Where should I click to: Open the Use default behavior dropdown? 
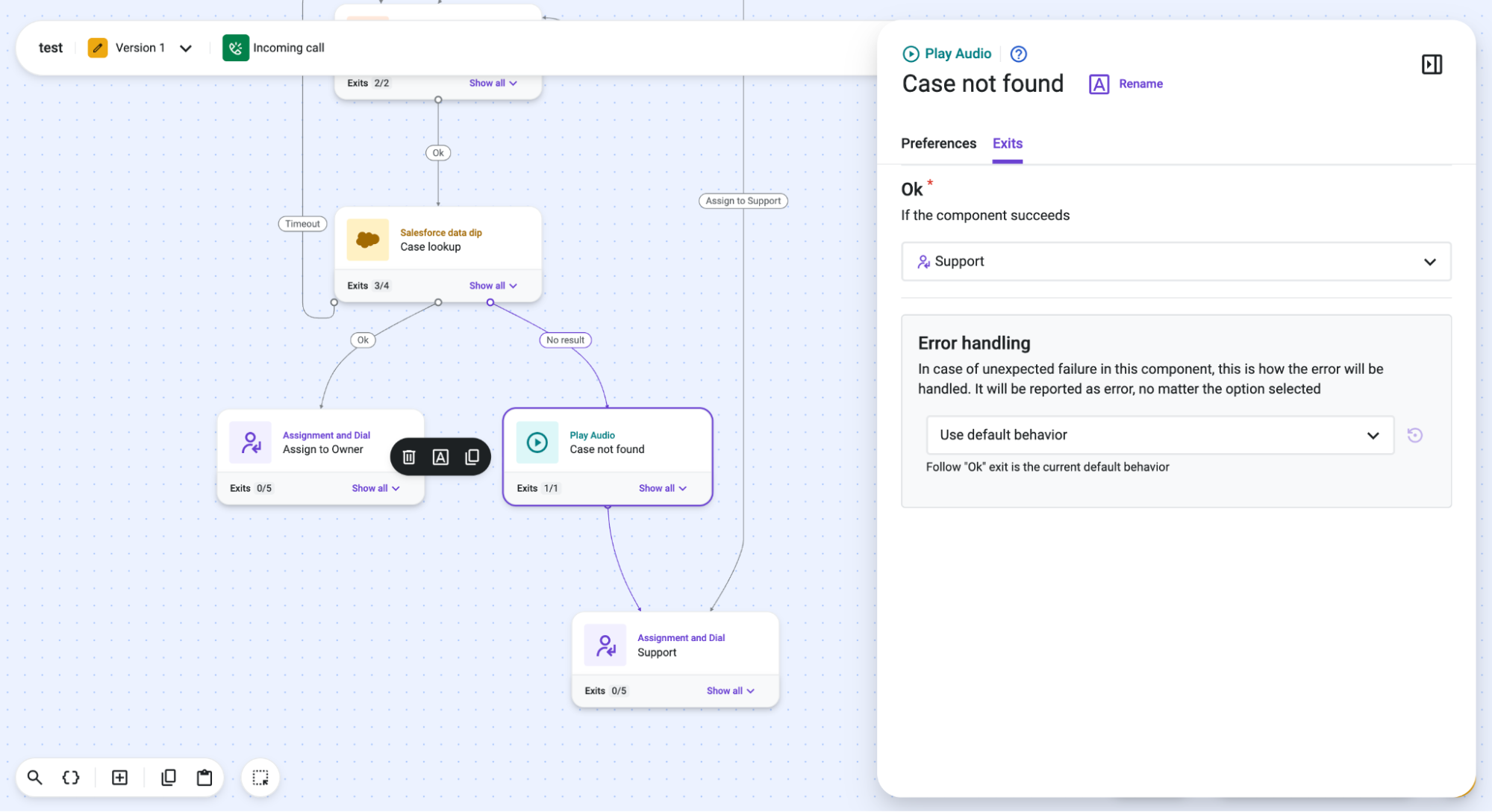pyautogui.click(x=1160, y=435)
